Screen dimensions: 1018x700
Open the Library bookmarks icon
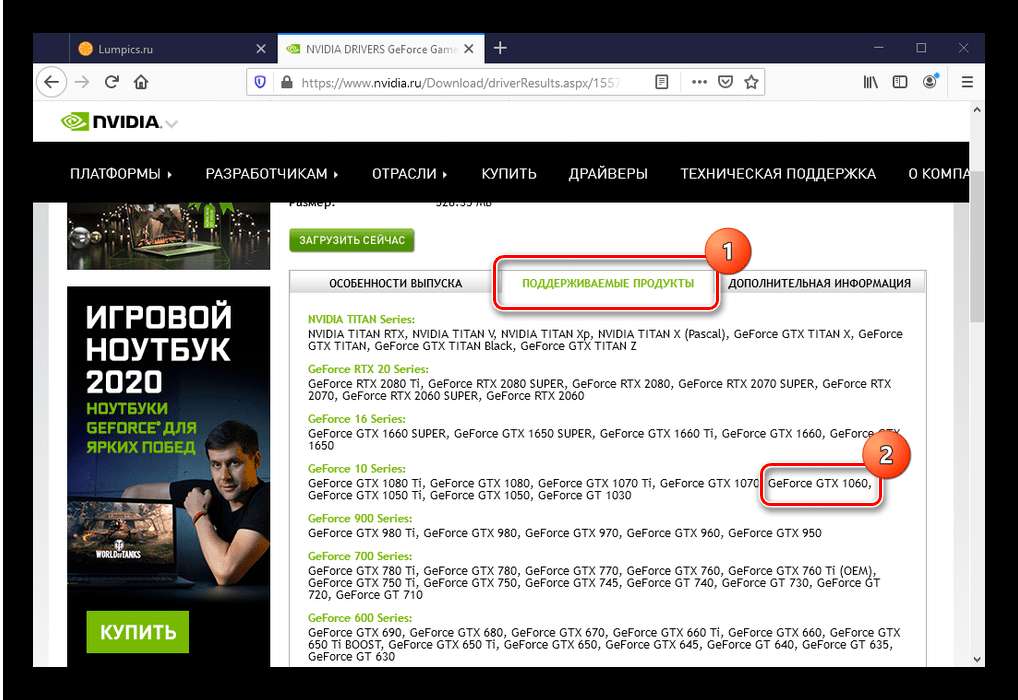(x=870, y=82)
